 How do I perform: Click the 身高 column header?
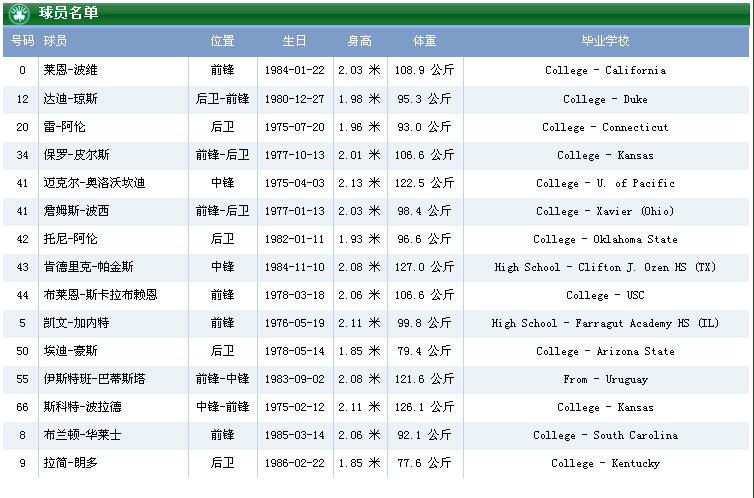coord(359,41)
